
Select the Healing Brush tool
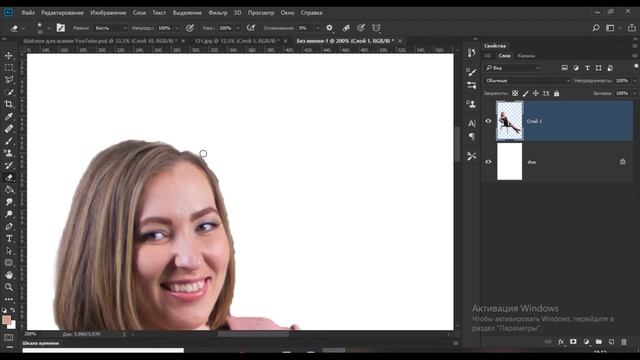point(9,129)
